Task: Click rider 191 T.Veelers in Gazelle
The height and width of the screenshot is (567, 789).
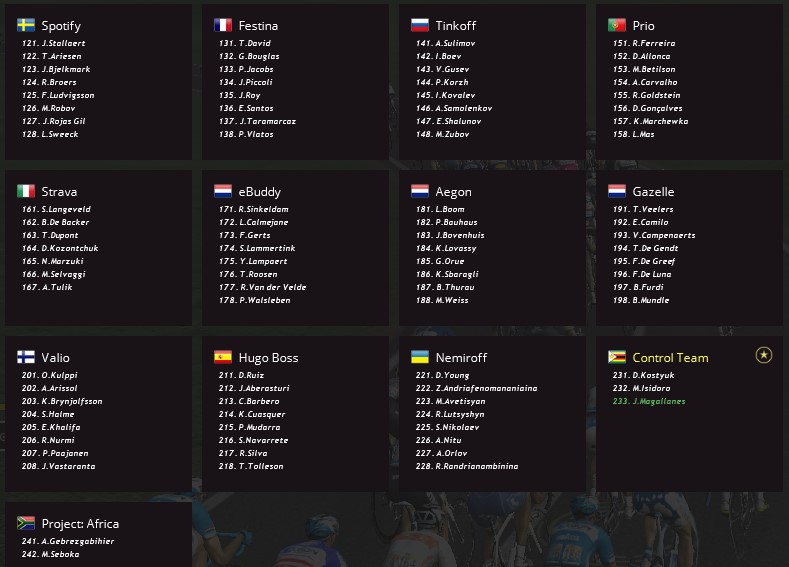Action: [652, 209]
